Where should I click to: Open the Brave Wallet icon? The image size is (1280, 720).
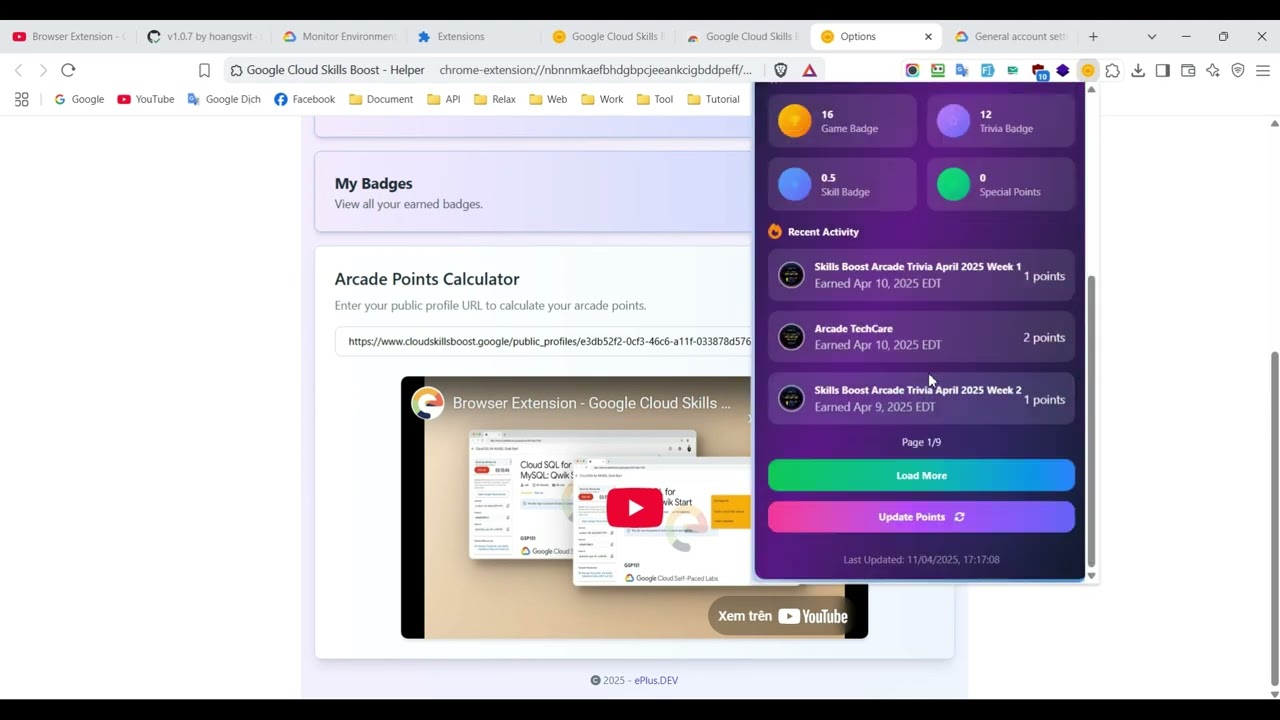[x=1188, y=70]
